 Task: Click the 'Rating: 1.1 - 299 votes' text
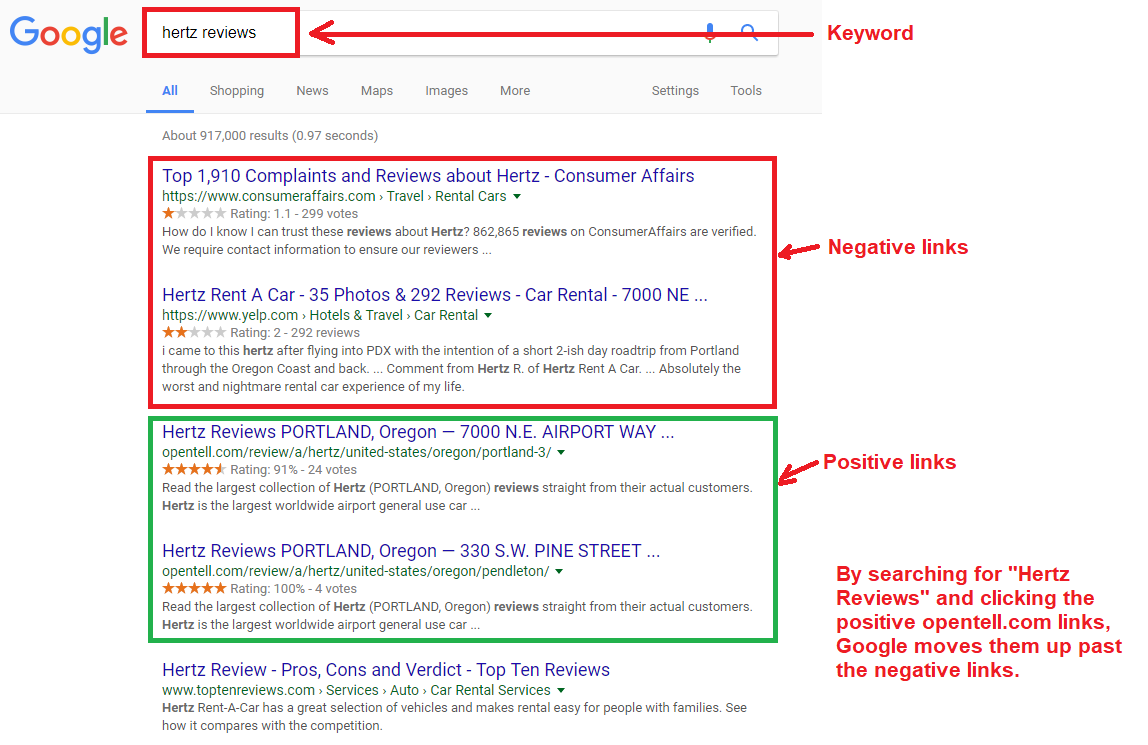tap(294, 214)
